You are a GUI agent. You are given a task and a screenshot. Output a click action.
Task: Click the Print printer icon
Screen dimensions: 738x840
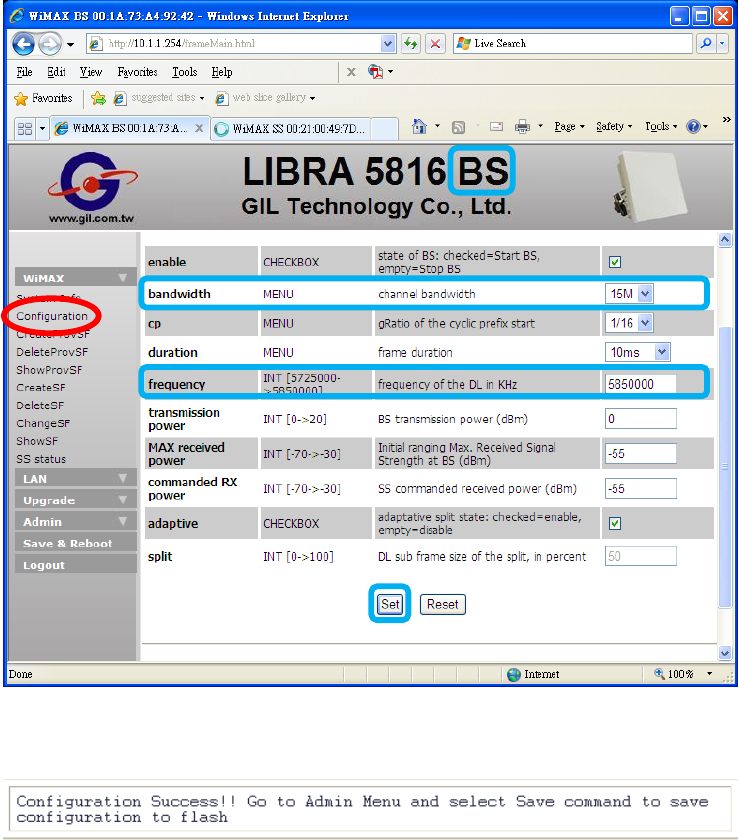(x=522, y=127)
